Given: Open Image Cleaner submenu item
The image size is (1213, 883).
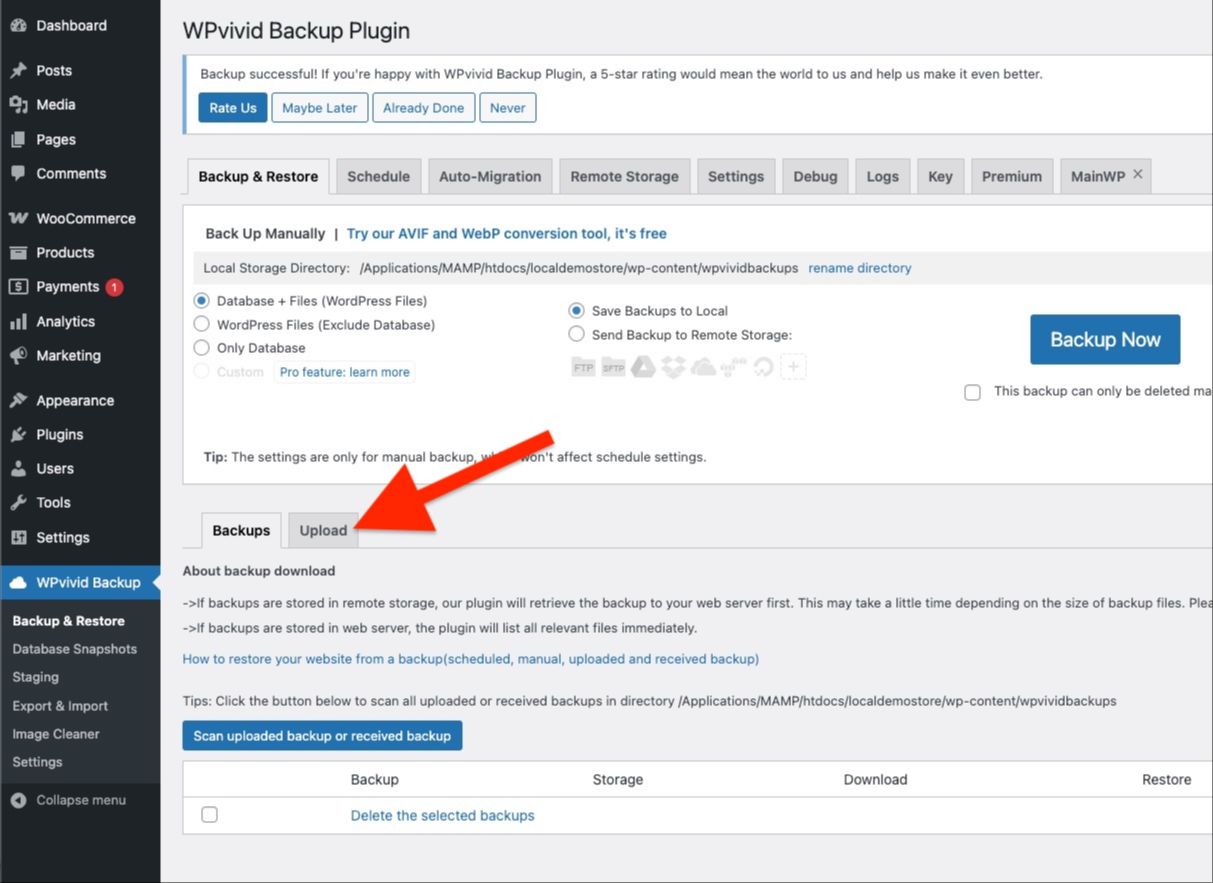Looking at the screenshot, I should (x=56, y=734).
